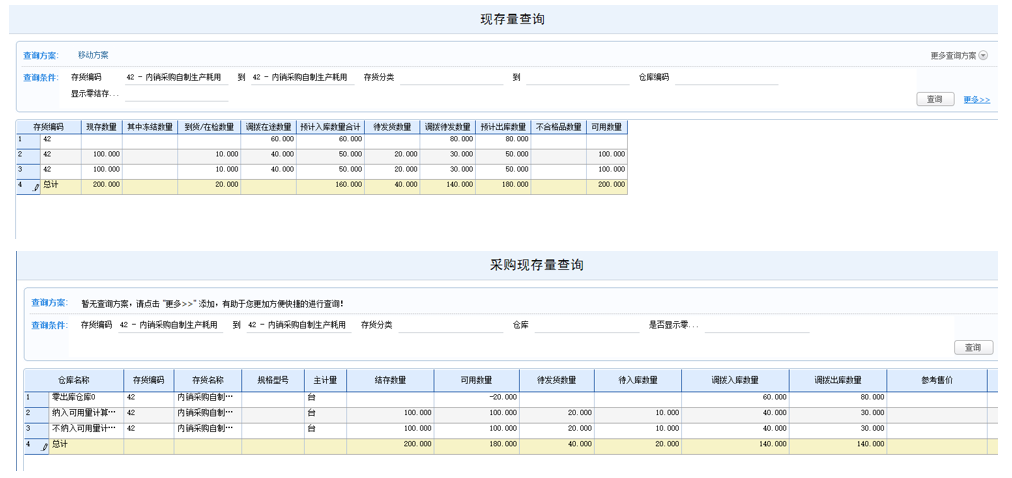Screen dimensions: 1012x478
Task: Click the pencil edit icon in 现存量查询 总计 row
Action: point(36,187)
